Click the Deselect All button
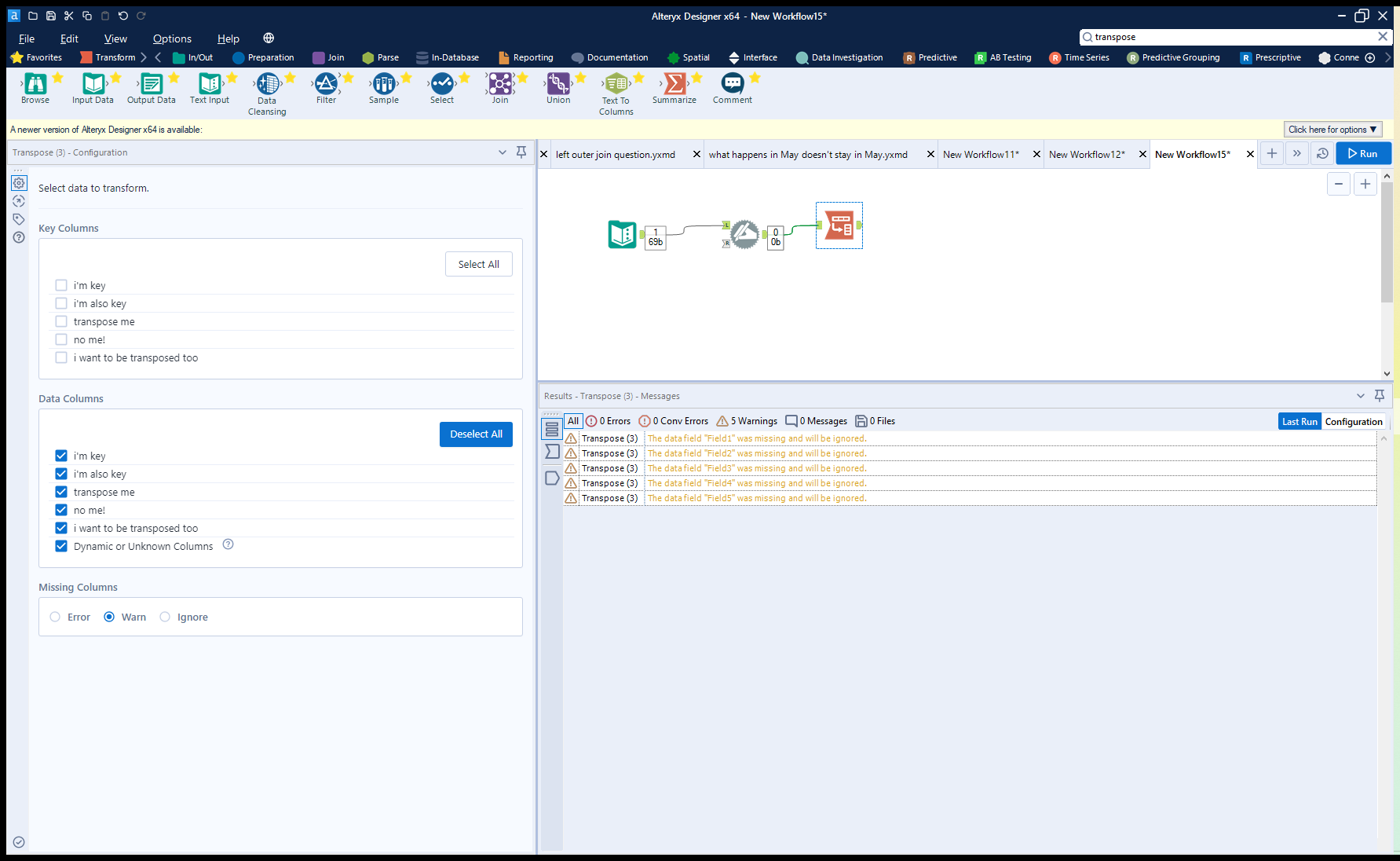The image size is (1400, 861). point(476,434)
